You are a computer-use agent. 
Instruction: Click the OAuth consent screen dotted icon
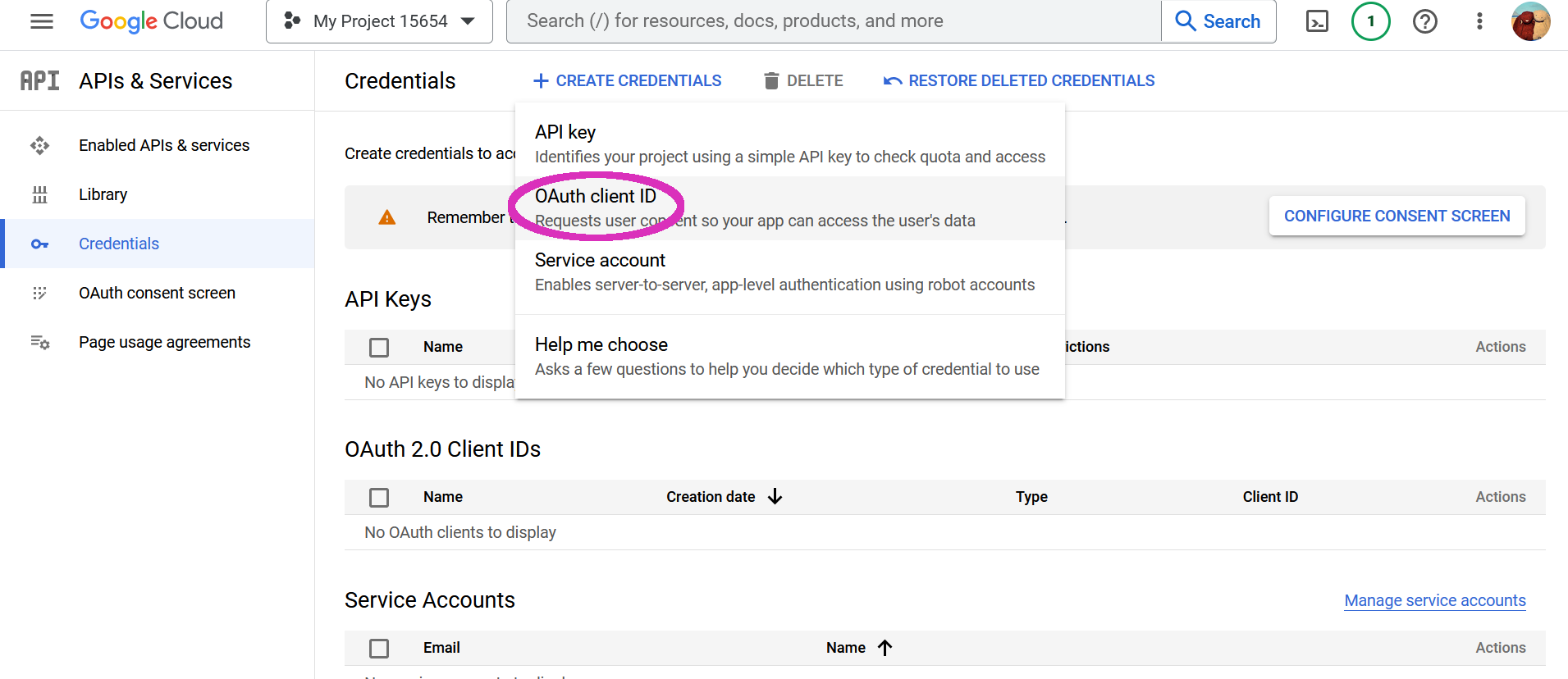(x=39, y=293)
